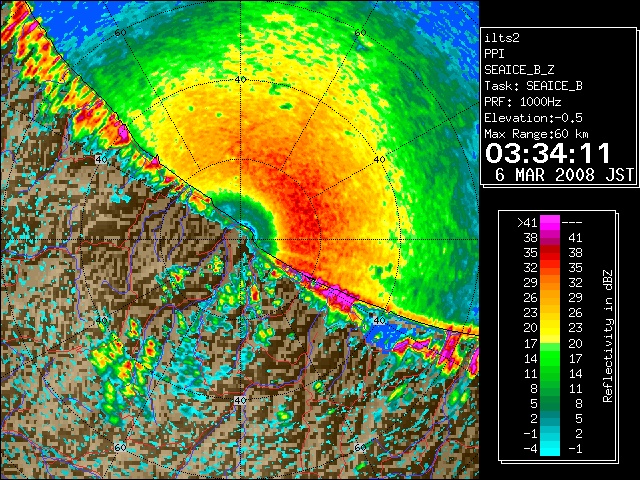Click the 40 range label over the northeast sea echo

click(380, 160)
